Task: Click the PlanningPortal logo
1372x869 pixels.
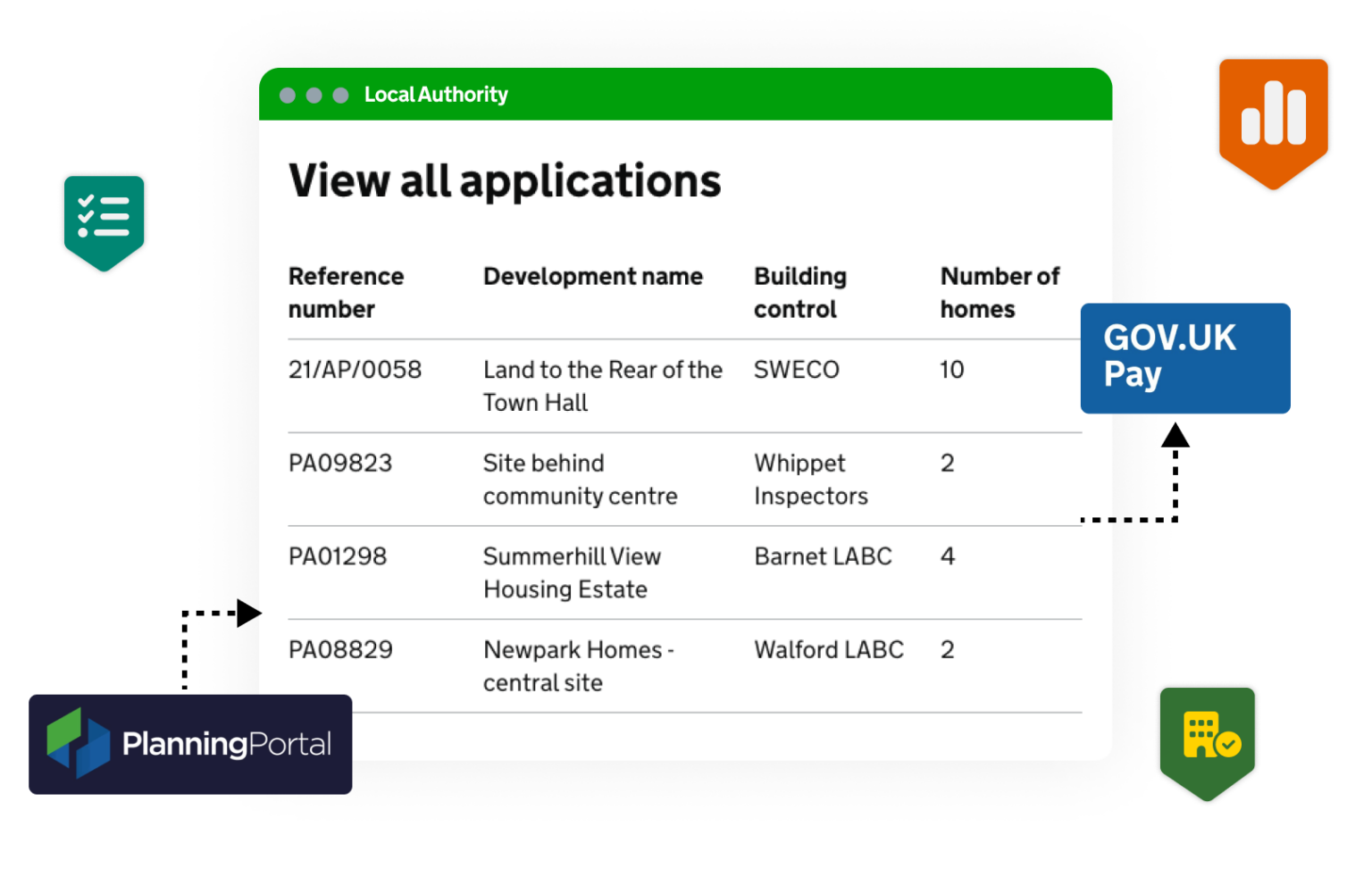Action: pyautogui.click(x=190, y=744)
